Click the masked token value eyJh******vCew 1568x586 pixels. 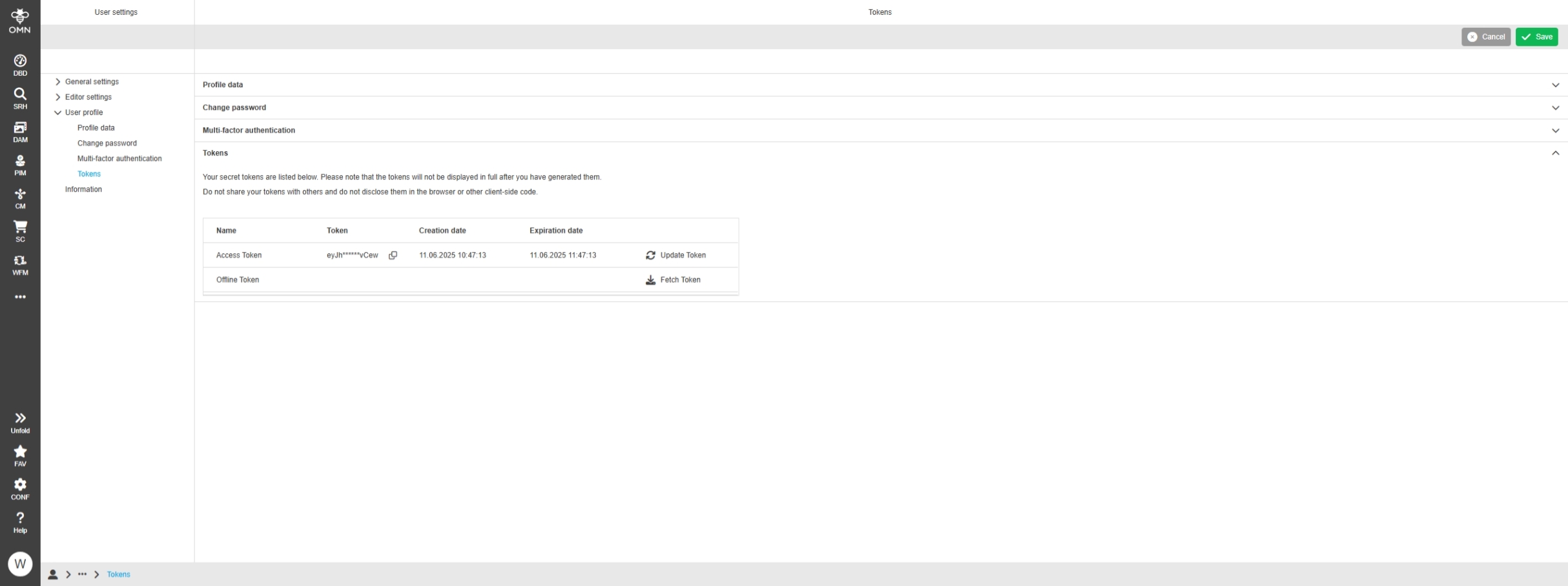pyautogui.click(x=353, y=255)
